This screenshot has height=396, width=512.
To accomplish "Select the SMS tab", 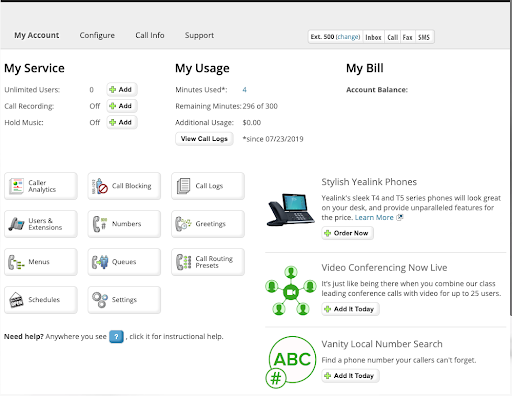I will [x=424, y=37].
